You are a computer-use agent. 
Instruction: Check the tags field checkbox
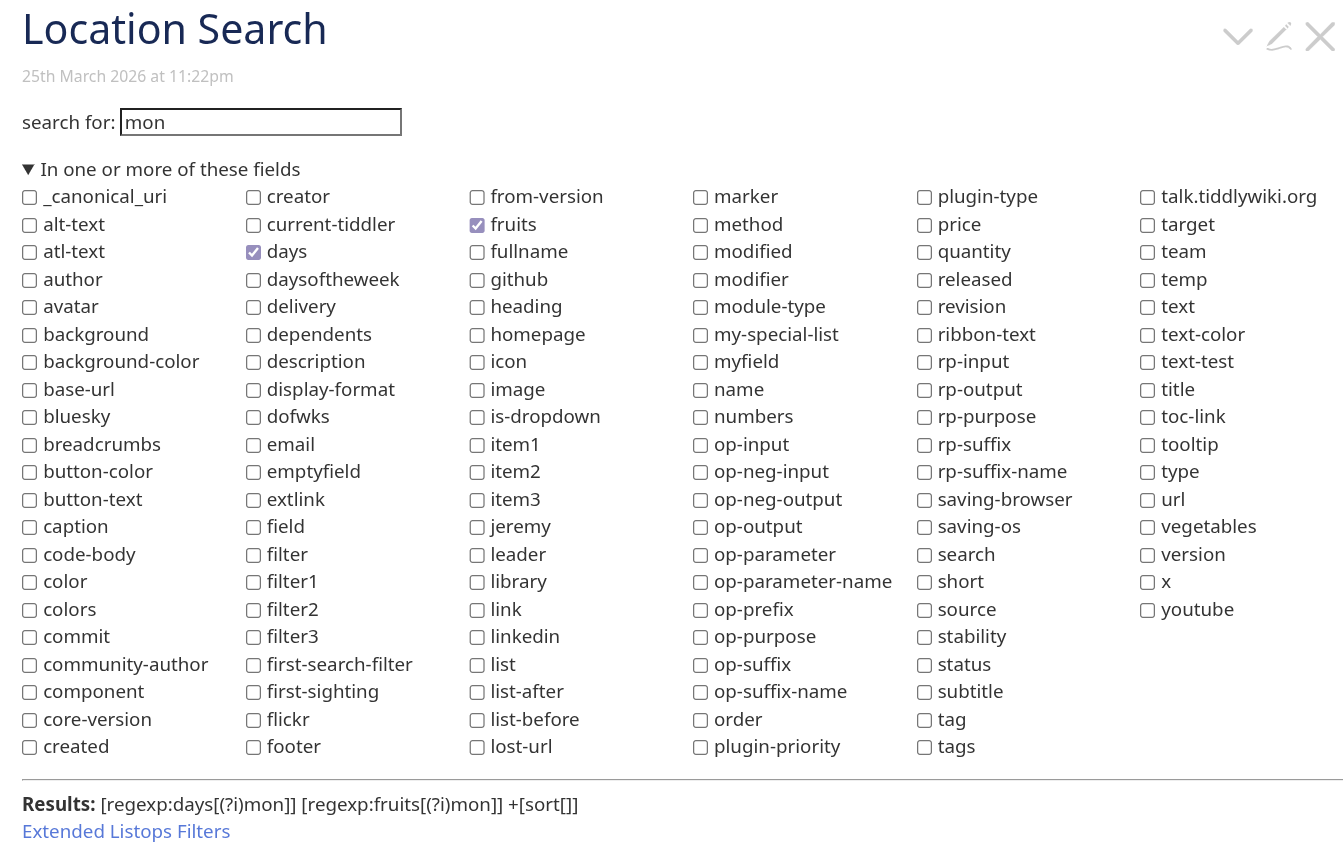tap(924, 747)
